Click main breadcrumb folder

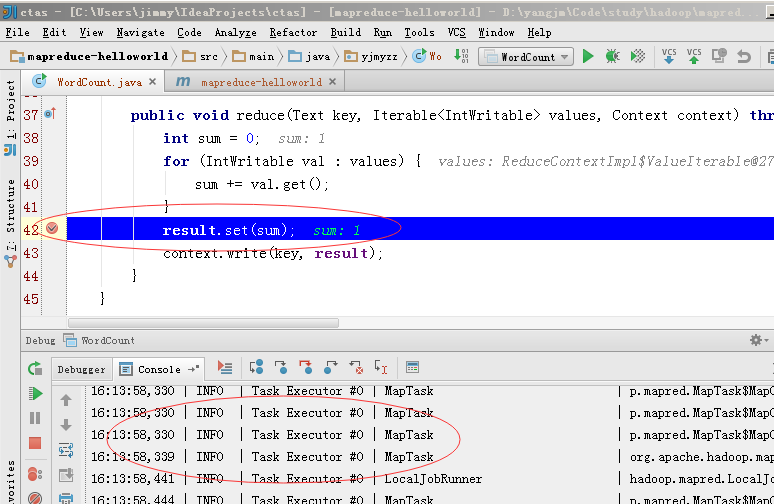(253, 56)
